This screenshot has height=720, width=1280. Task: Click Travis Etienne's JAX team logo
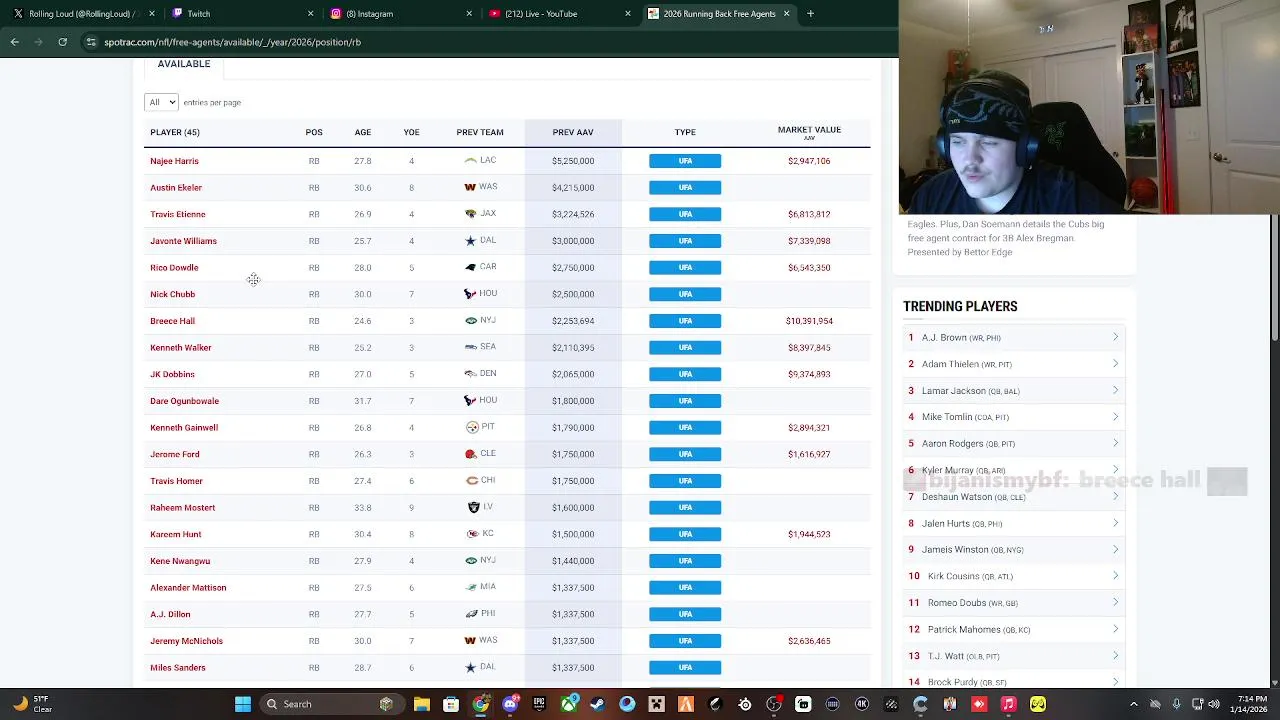[x=470, y=214]
